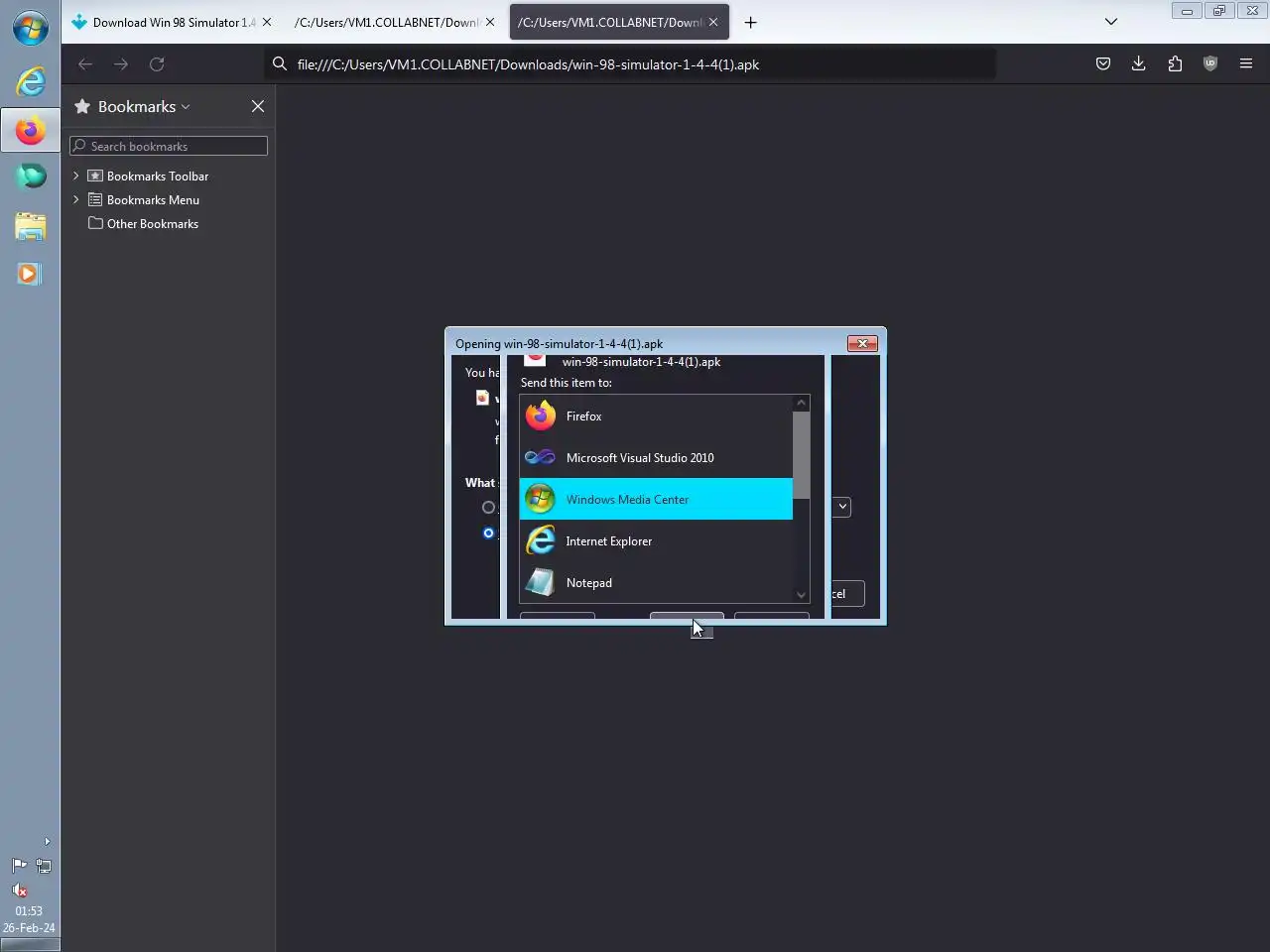
Task: Choose Notepad in the application list
Action: [x=656, y=583]
